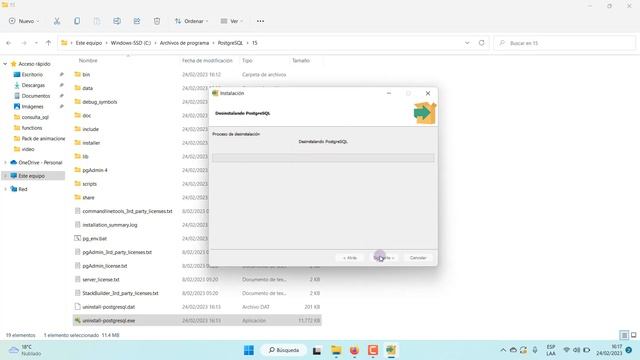Image resolution: width=640 pixels, height=360 pixels.
Task: Click Windows-SSD (C:) breadcrumb
Action: pos(131,43)
